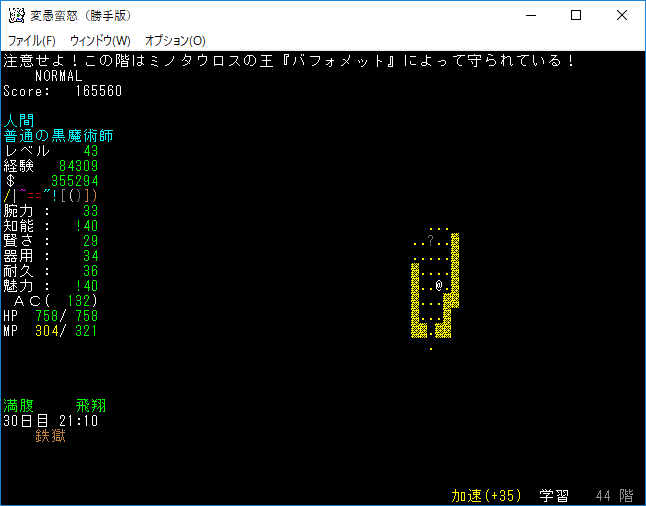Image resolution: width=646 pixels, height=506 pixels.
Task: Click the 加速(+35) speed indicator
Action: pyautogui.click(x=488, y=496)
